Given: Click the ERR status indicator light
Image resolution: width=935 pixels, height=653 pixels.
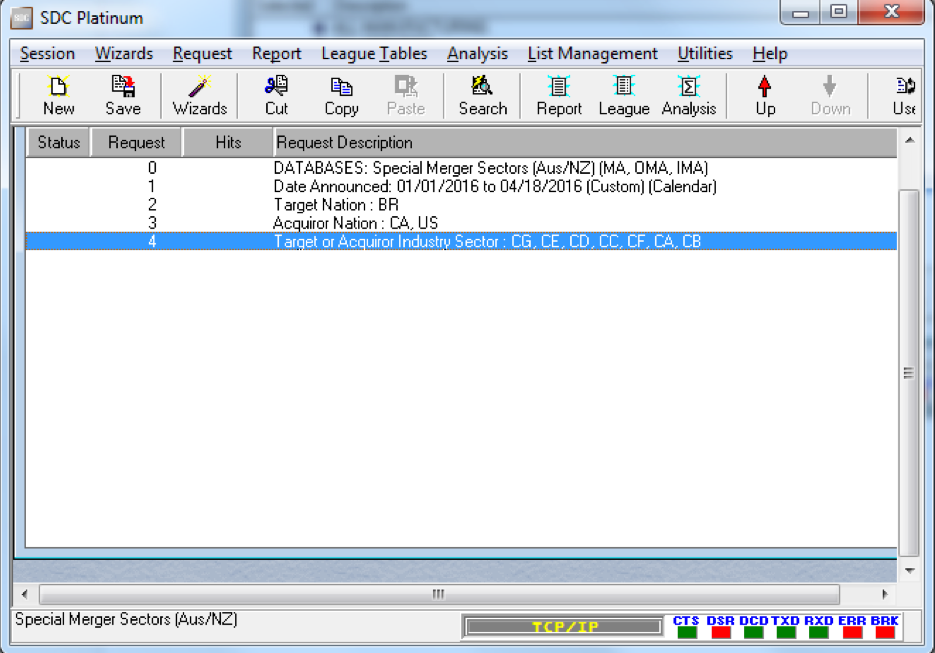Looking at the screenshot, I should coord(852,632).
